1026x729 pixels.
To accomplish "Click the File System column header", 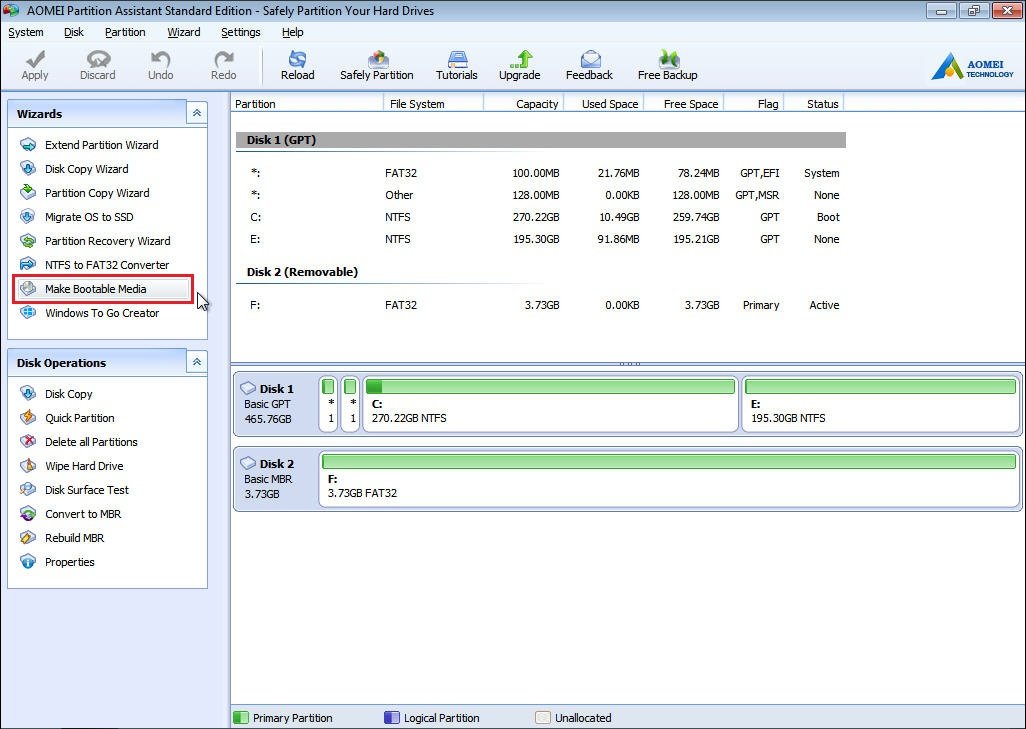I will coord(433,103).
